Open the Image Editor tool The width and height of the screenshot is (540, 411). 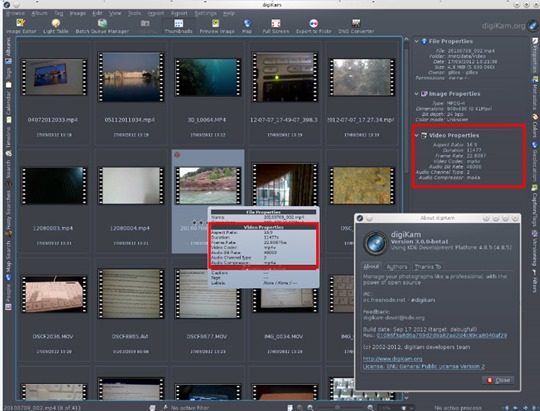(x=21, y=27)
